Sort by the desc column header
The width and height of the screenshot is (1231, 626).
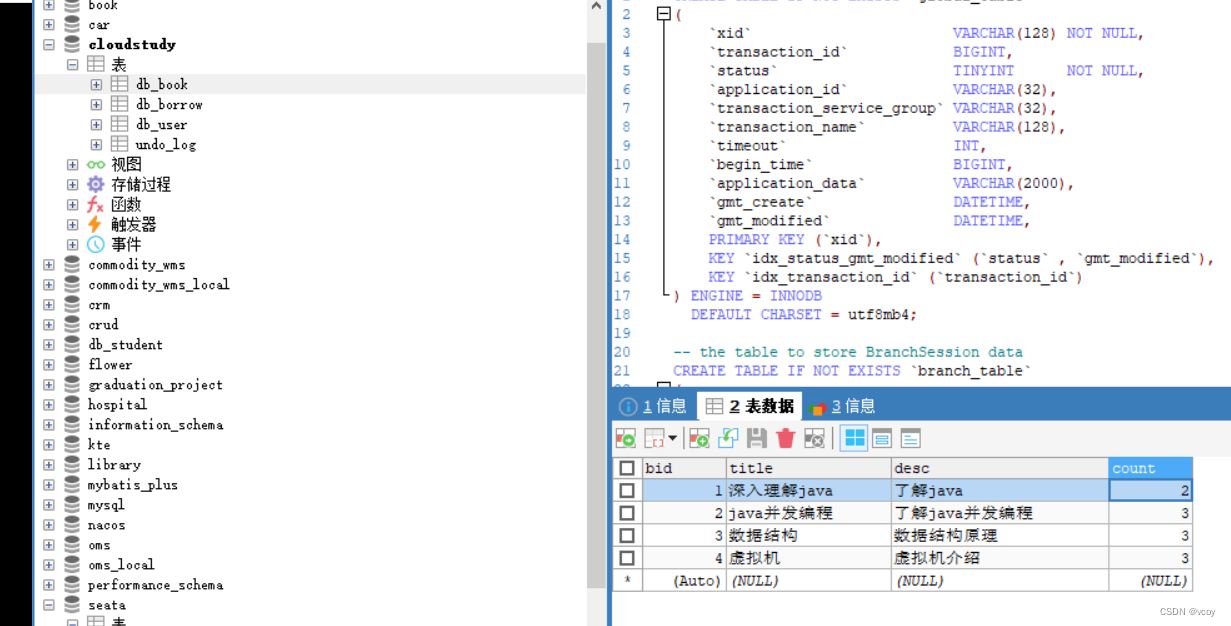click(x=1000, y=468)
